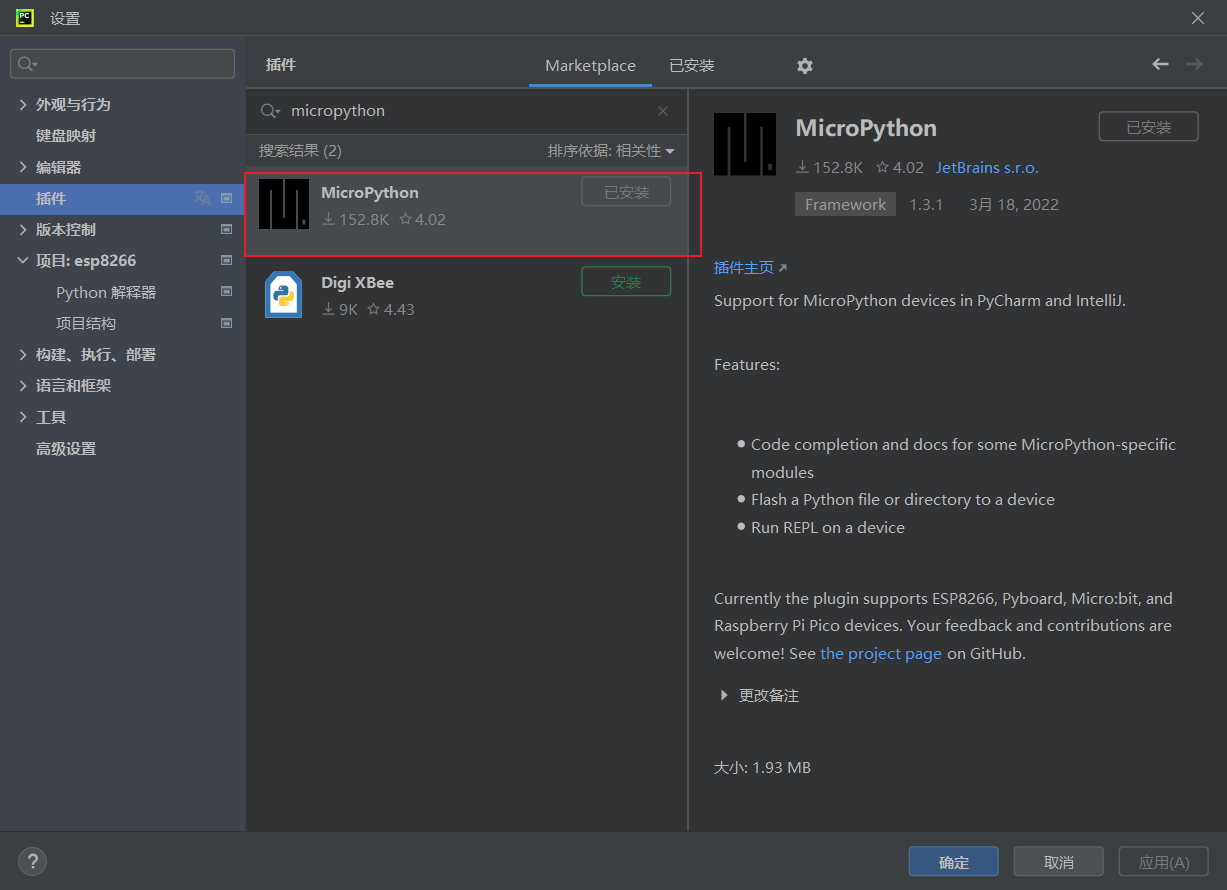The image size is (1227, 890).
Task: Expand the 版本控制 settings group
Action: pos(23,229)
